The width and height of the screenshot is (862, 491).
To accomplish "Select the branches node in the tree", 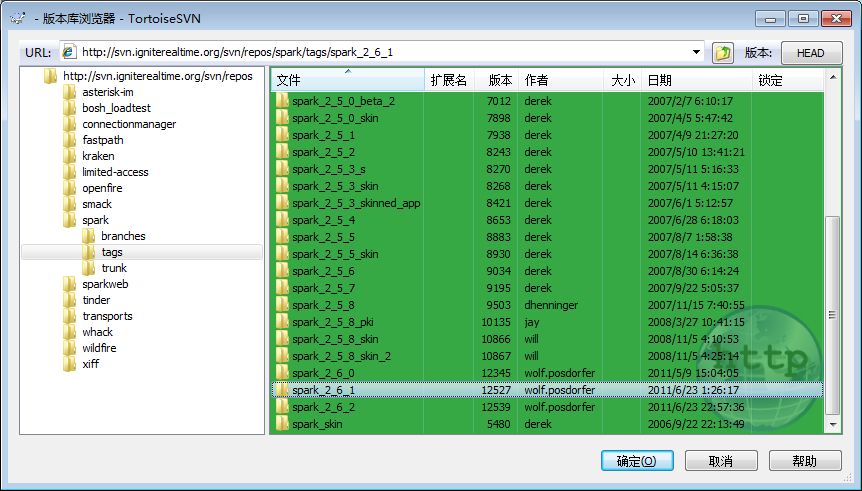I will pyautogui.click(x=124, y=236).
